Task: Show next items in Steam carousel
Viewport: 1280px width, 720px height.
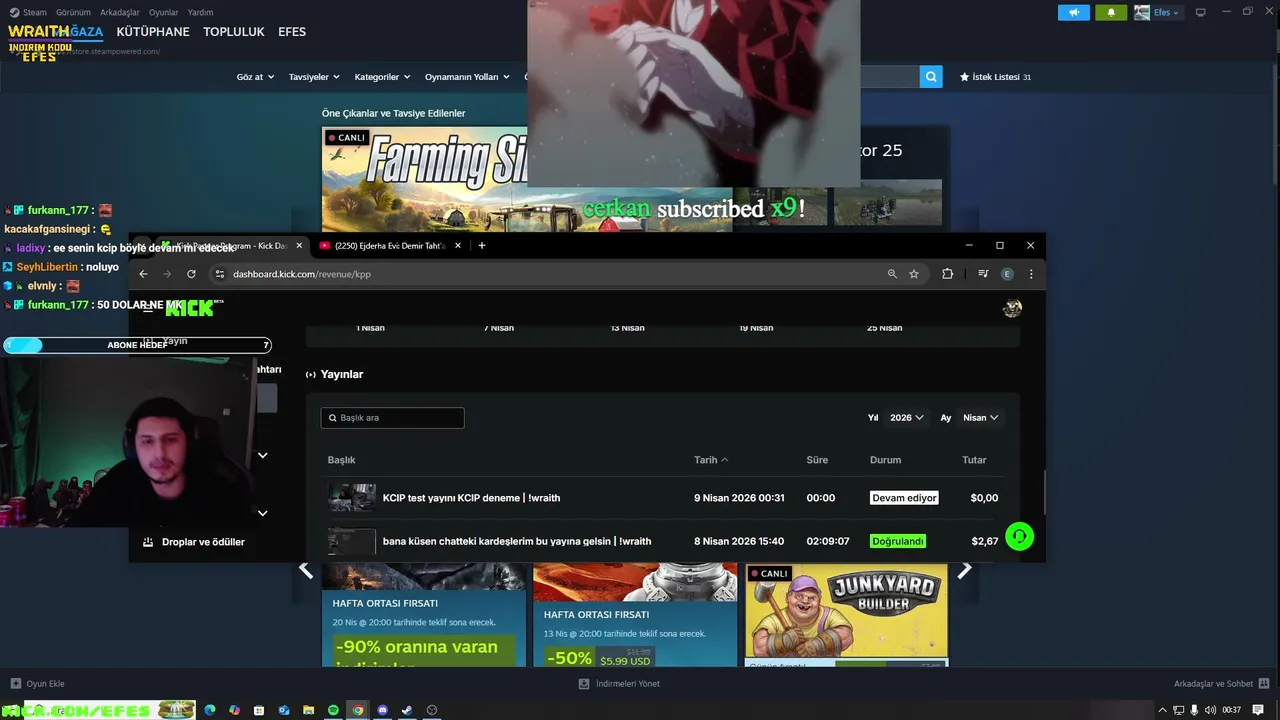Action: [964, 570]
